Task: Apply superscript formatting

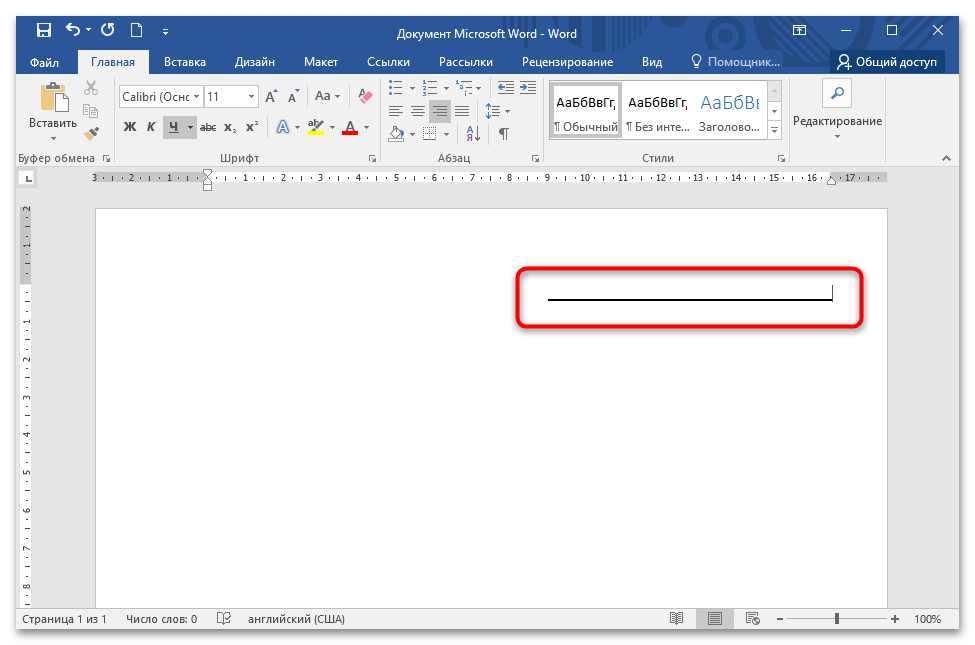Action: tap(252, 125)
